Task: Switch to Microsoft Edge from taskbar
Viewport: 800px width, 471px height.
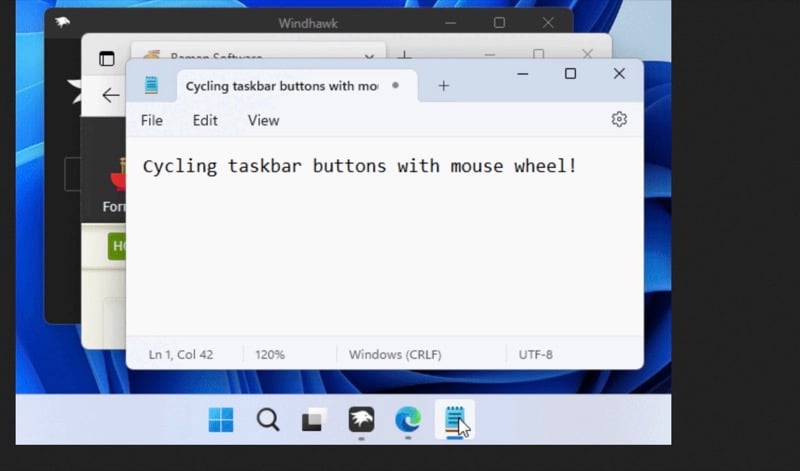Action: tap(408, 419)
